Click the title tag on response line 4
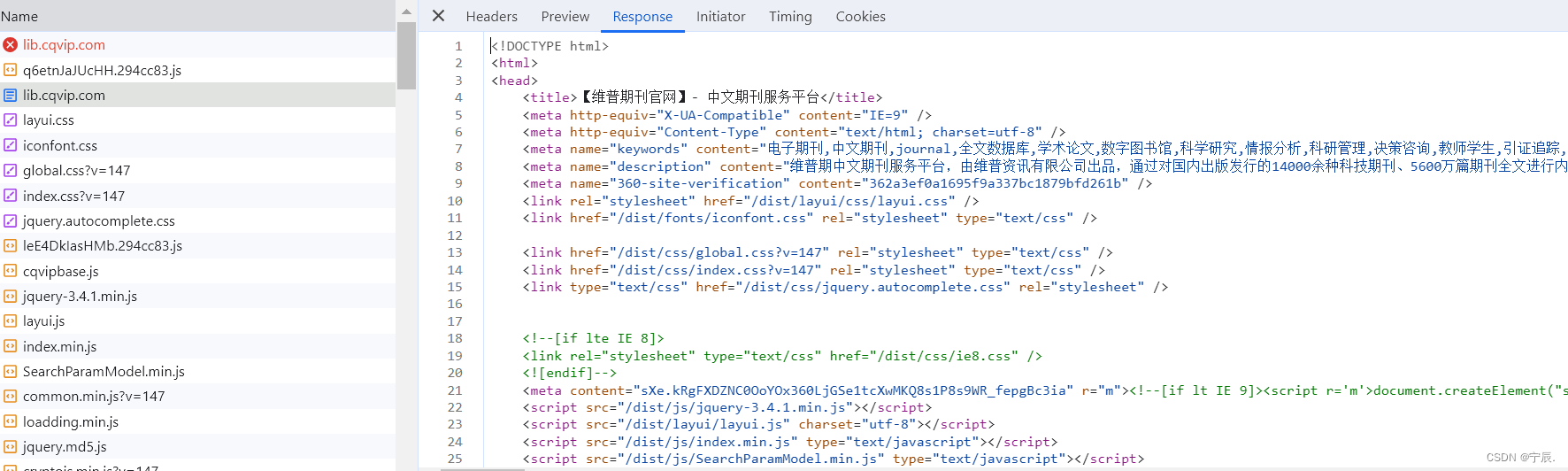The height and width of the screenshot is (471, 1568). coord(703,97)
